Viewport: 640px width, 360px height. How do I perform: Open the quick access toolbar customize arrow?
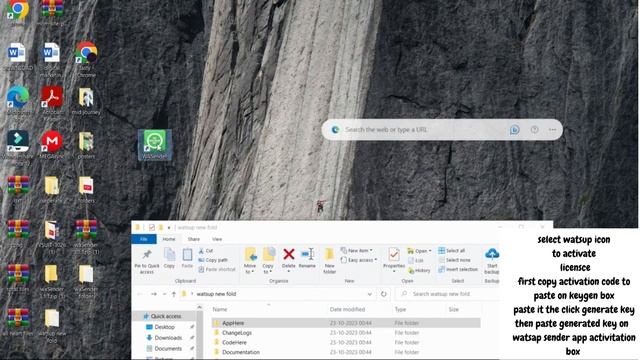169,228
